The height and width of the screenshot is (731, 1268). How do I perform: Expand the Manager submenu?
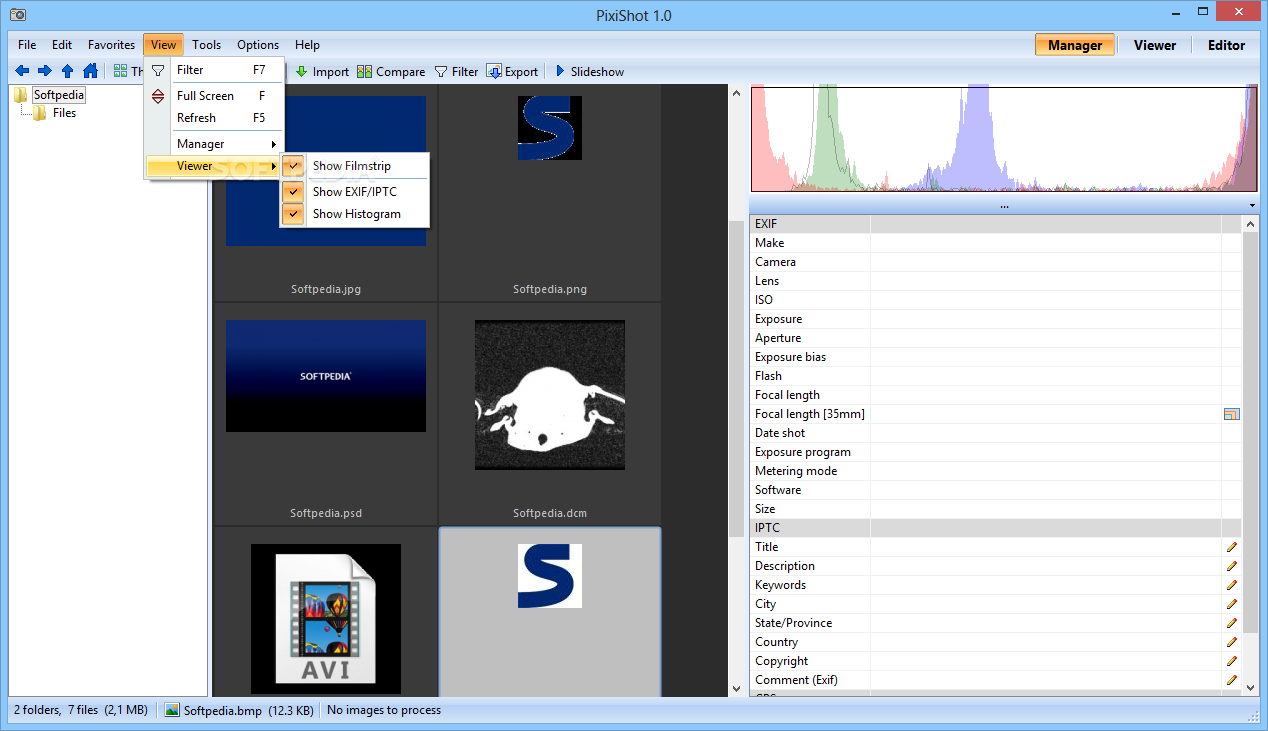pos(215,144)
